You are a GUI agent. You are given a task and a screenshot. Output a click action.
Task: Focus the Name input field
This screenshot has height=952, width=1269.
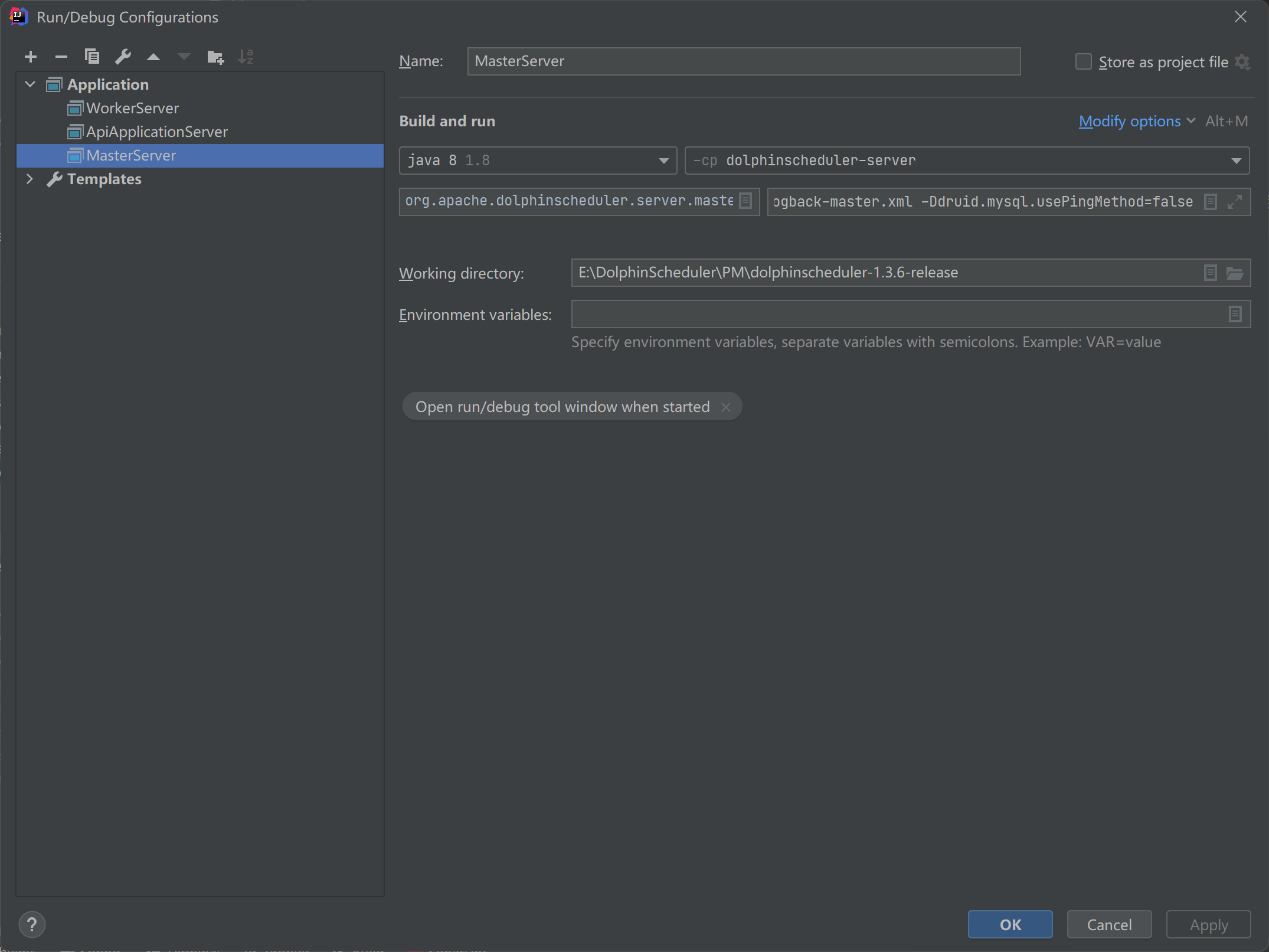[x=744, y=61]
